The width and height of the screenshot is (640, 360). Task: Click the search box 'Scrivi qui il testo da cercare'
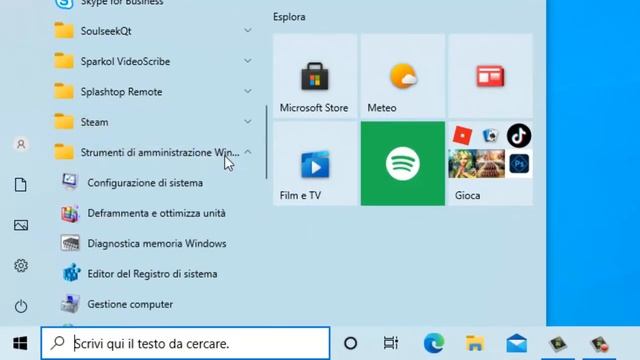(185, 343)
